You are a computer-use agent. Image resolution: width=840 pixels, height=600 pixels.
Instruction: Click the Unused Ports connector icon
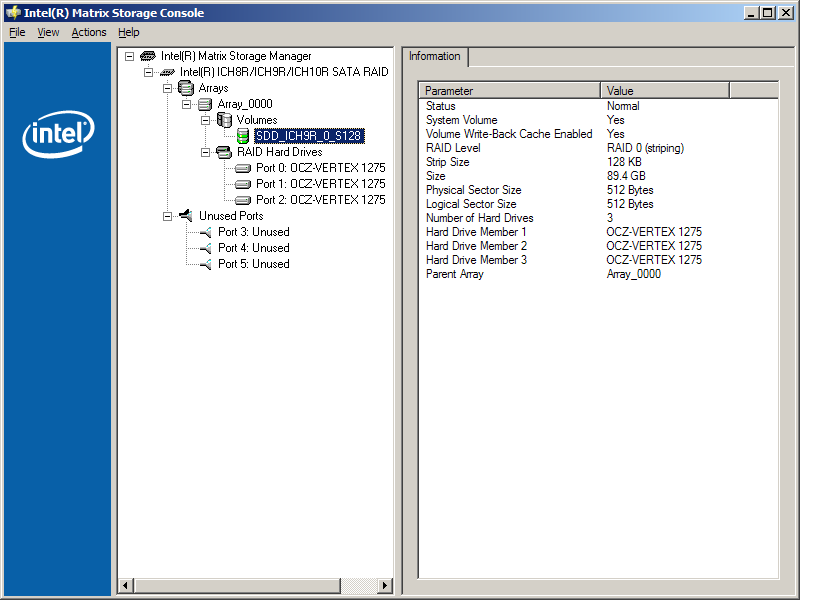click(x=186, y=215)
